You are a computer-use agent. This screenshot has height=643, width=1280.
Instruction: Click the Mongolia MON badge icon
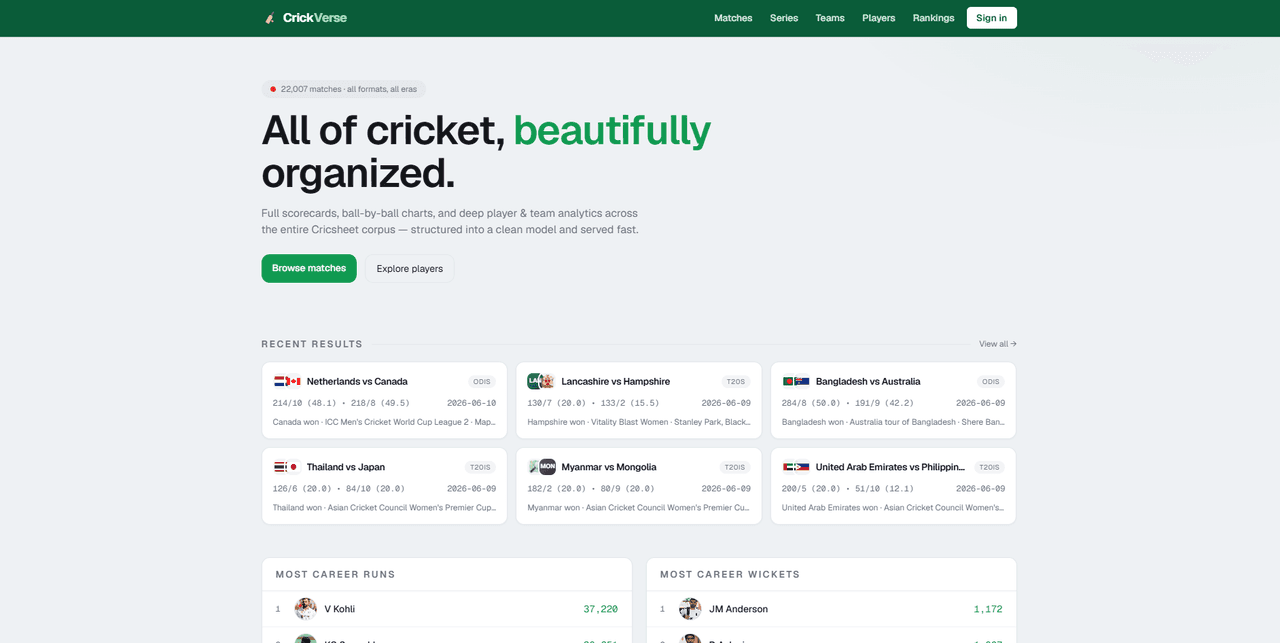[548, 467]
